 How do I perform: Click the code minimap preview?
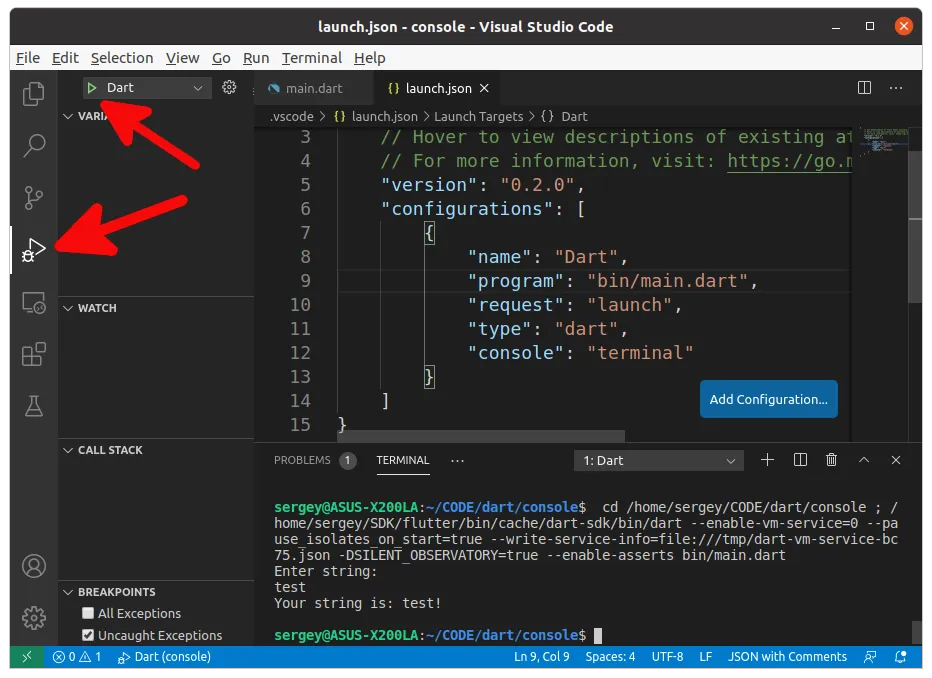pos(884,141)
